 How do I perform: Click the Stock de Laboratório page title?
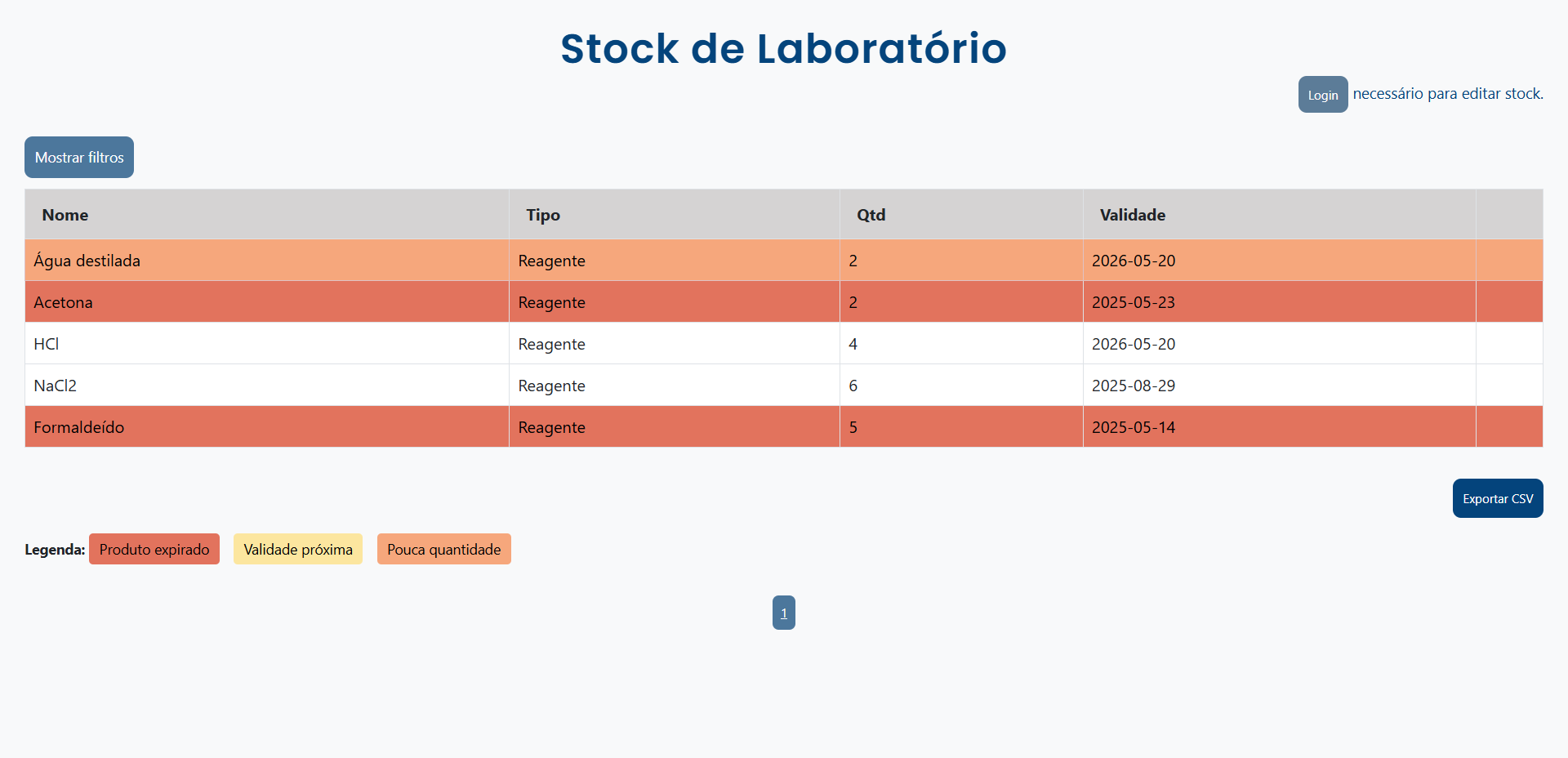coord(783,48)
